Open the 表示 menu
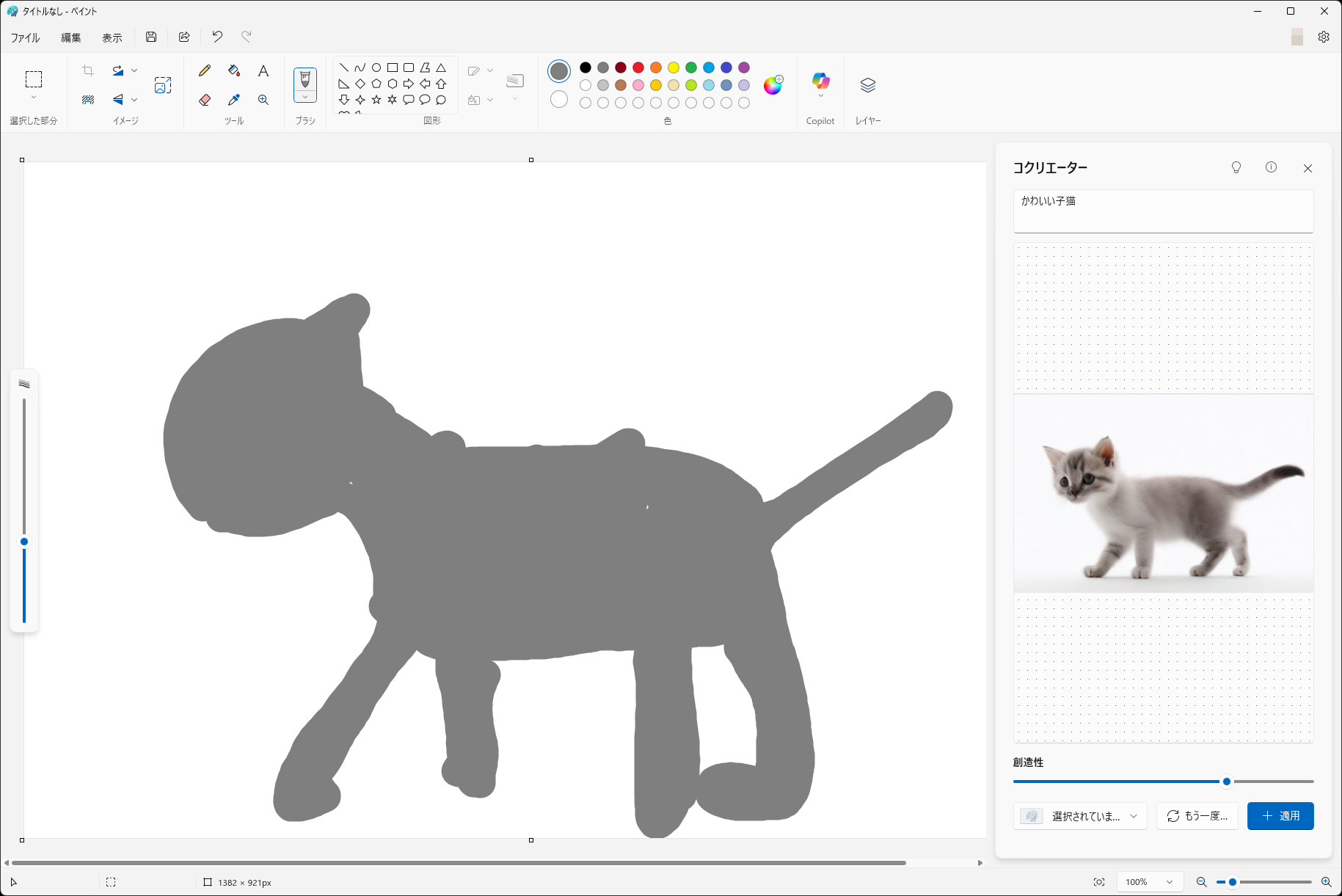 [x=112, y=37]
